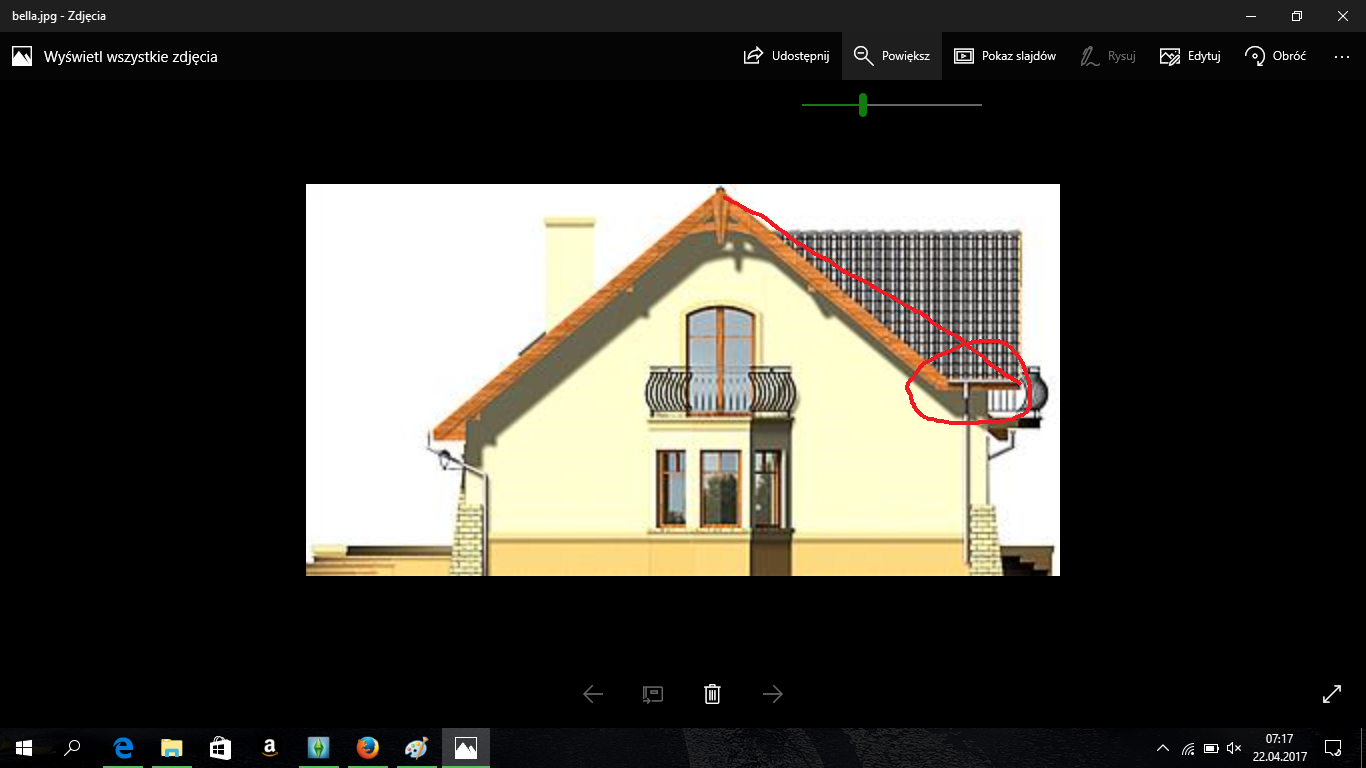Launch Microsoft Edge from taskbar
Viewport: 1366px width, 768px height.
(124, 748)
